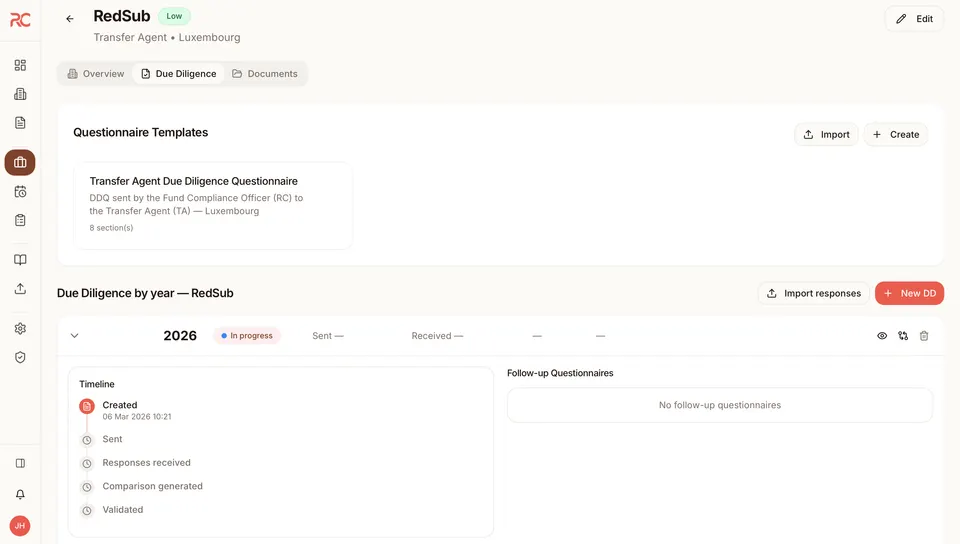
Task: Click the Low risk badge
Action: (174, 16)
